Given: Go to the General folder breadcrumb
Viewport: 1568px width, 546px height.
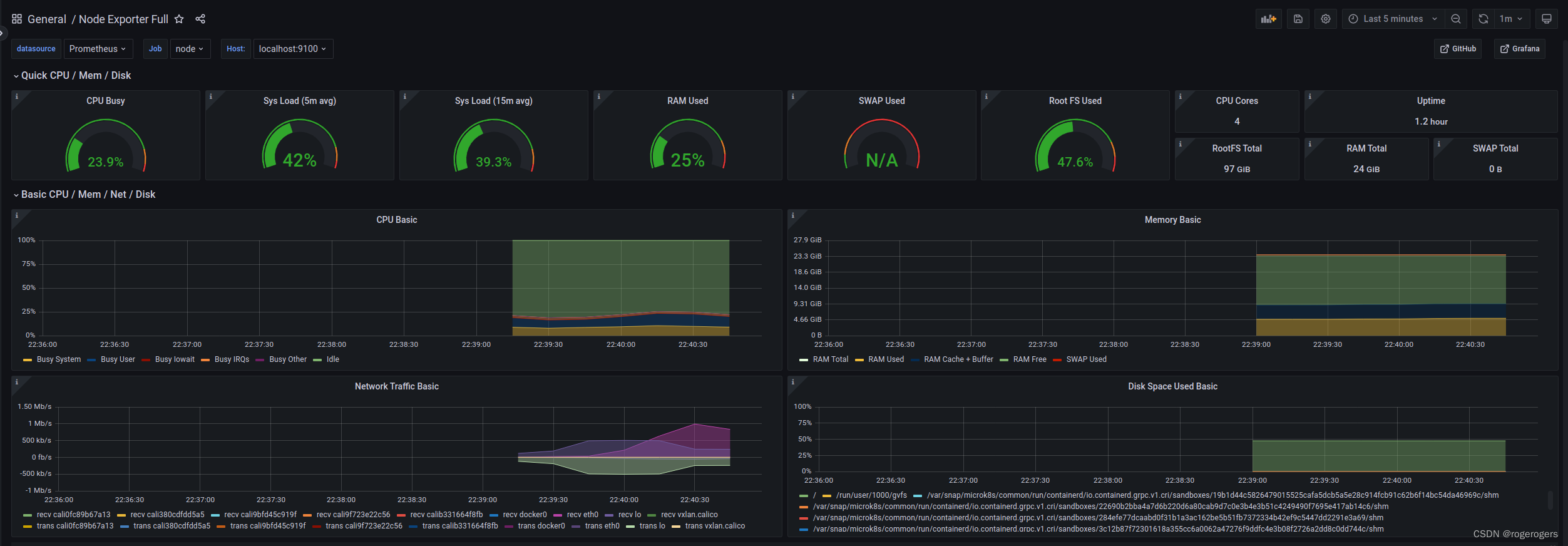Looking at the screenshot, I should pyautogui.click(x=47, y=19).
